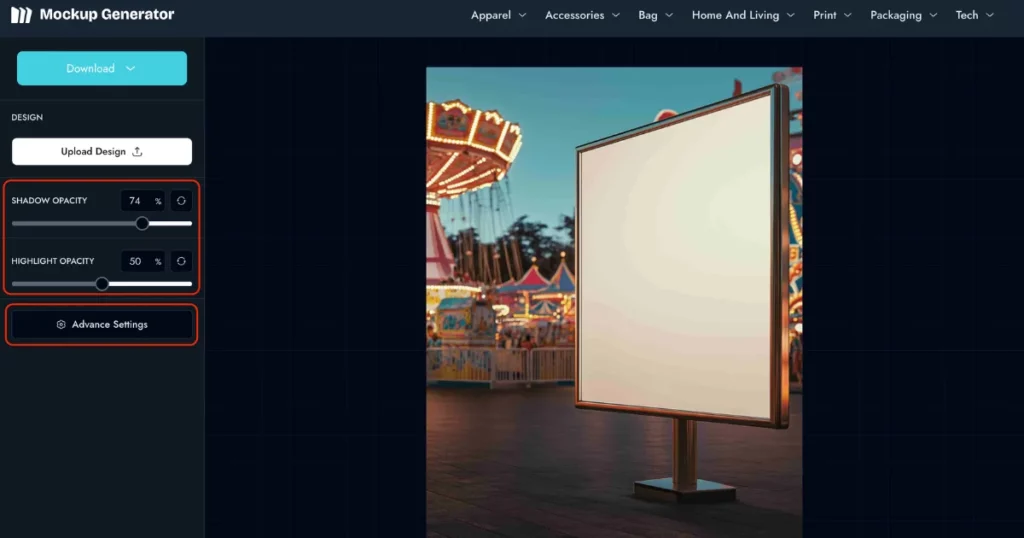Click the Shadow Opacity percentage field

pyautogui.click(x=137, y=201)
